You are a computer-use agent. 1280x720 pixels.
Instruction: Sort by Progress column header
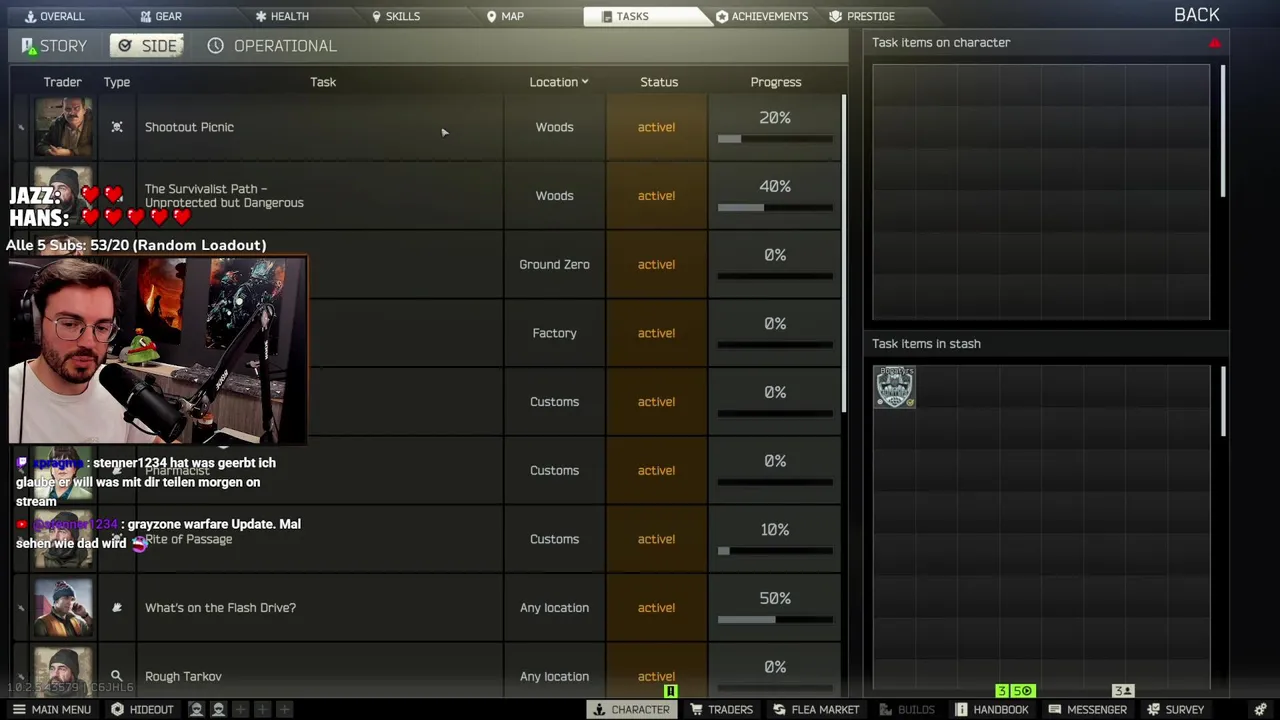click(776, 82)
